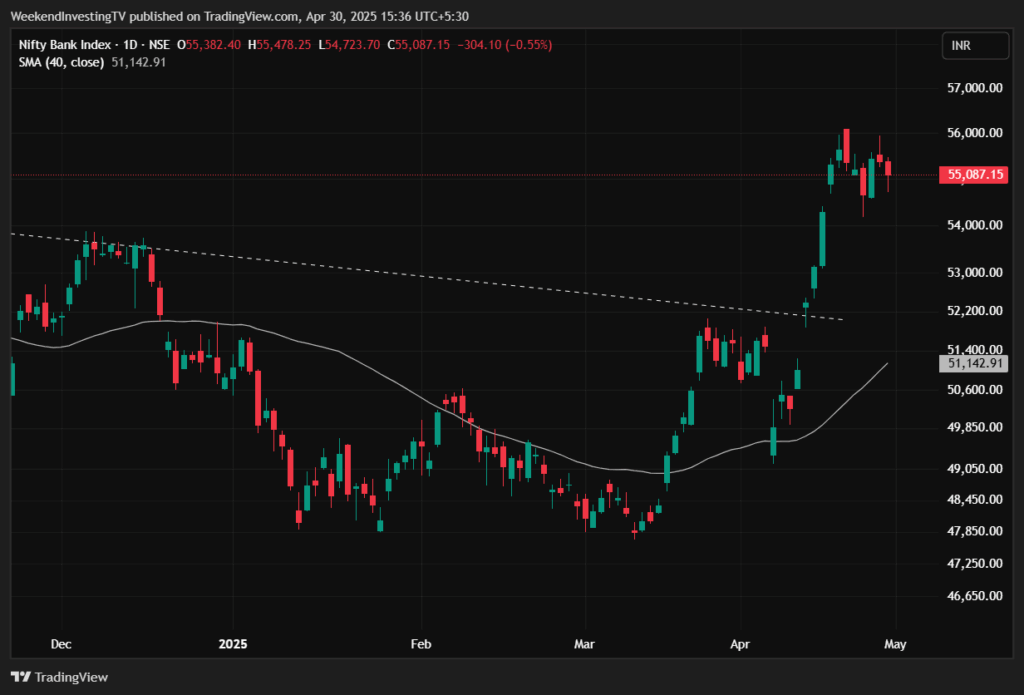Click the WeekendInvestingTV publisher text in header
The height and width of the screenshot is (695, 1024).
(68, 16)
